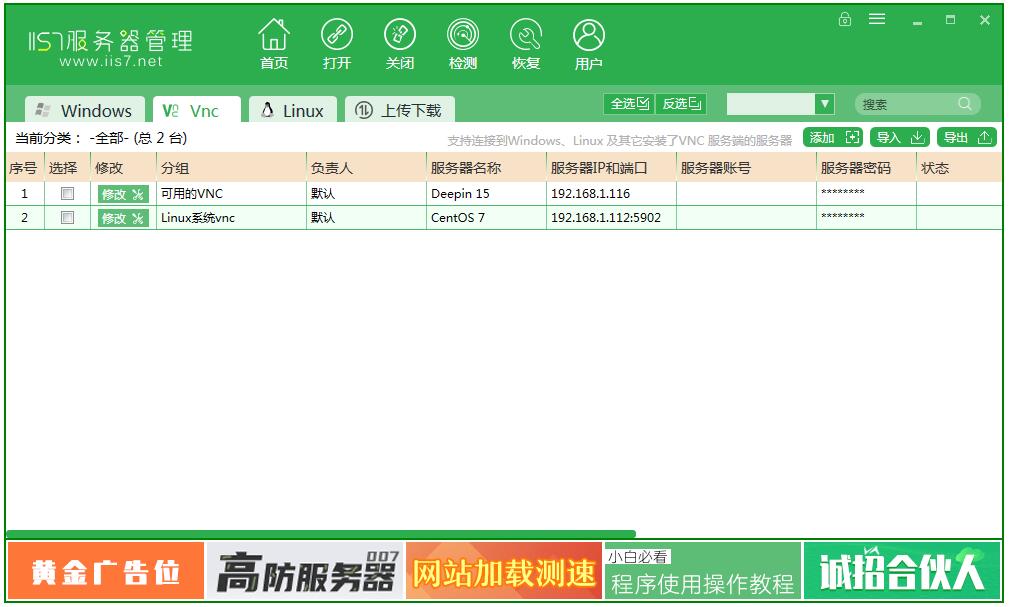Click 修改 to edit the CentOS 7 entry

(x=120, y=217)
